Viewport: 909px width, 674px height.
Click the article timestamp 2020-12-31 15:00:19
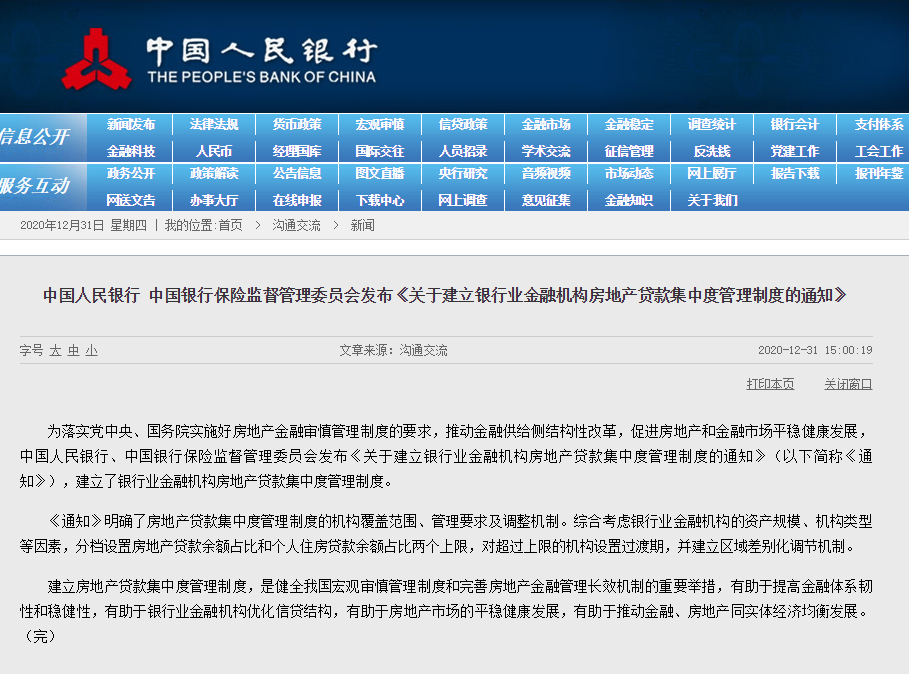[815, 350]
